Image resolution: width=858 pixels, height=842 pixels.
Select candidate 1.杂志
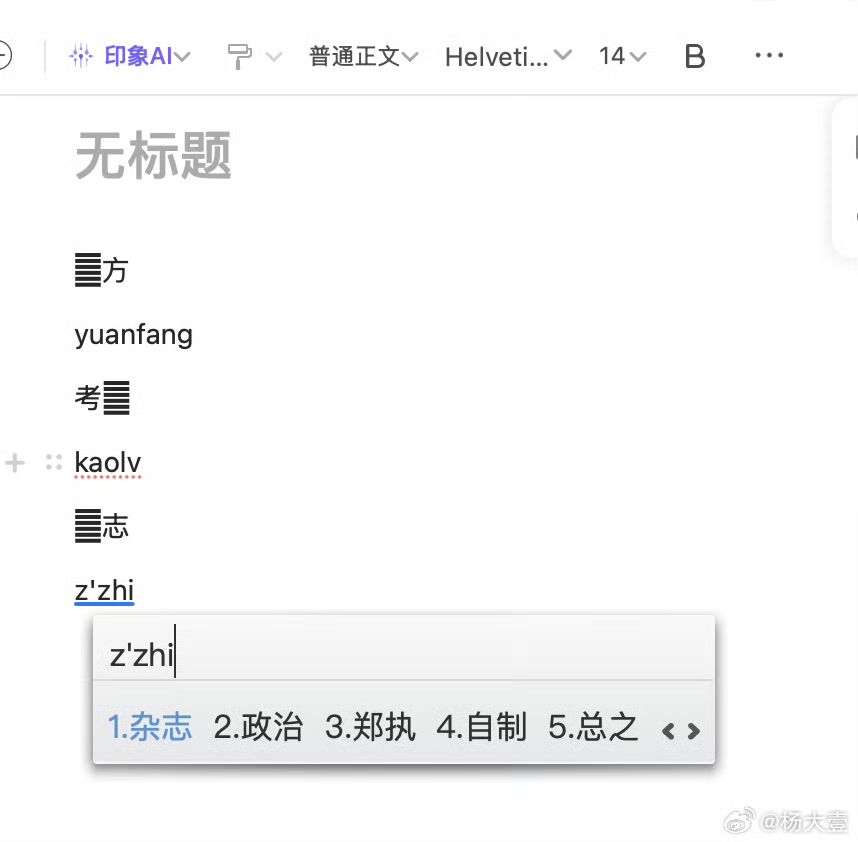click(x=150, y=727)
